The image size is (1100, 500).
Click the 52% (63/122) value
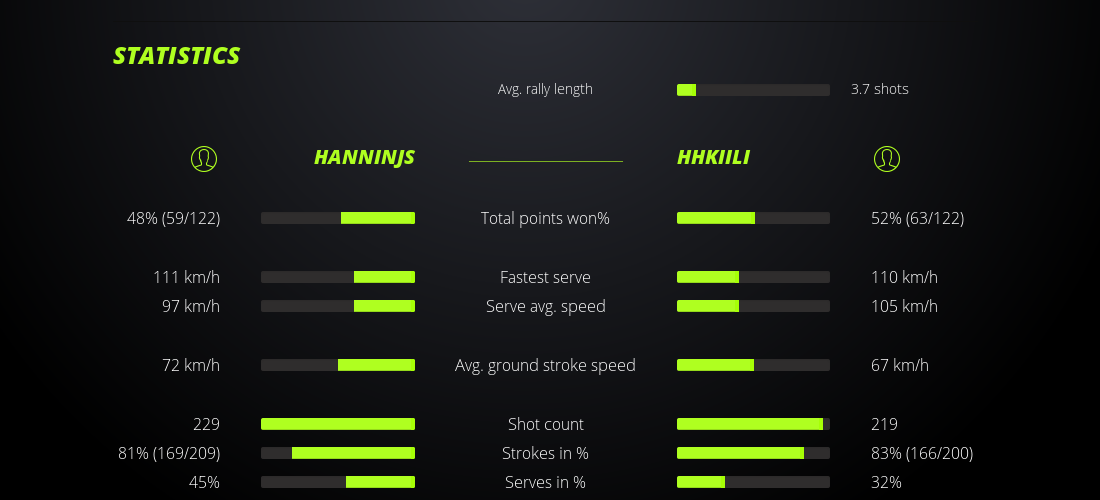[x=917, y=218]
